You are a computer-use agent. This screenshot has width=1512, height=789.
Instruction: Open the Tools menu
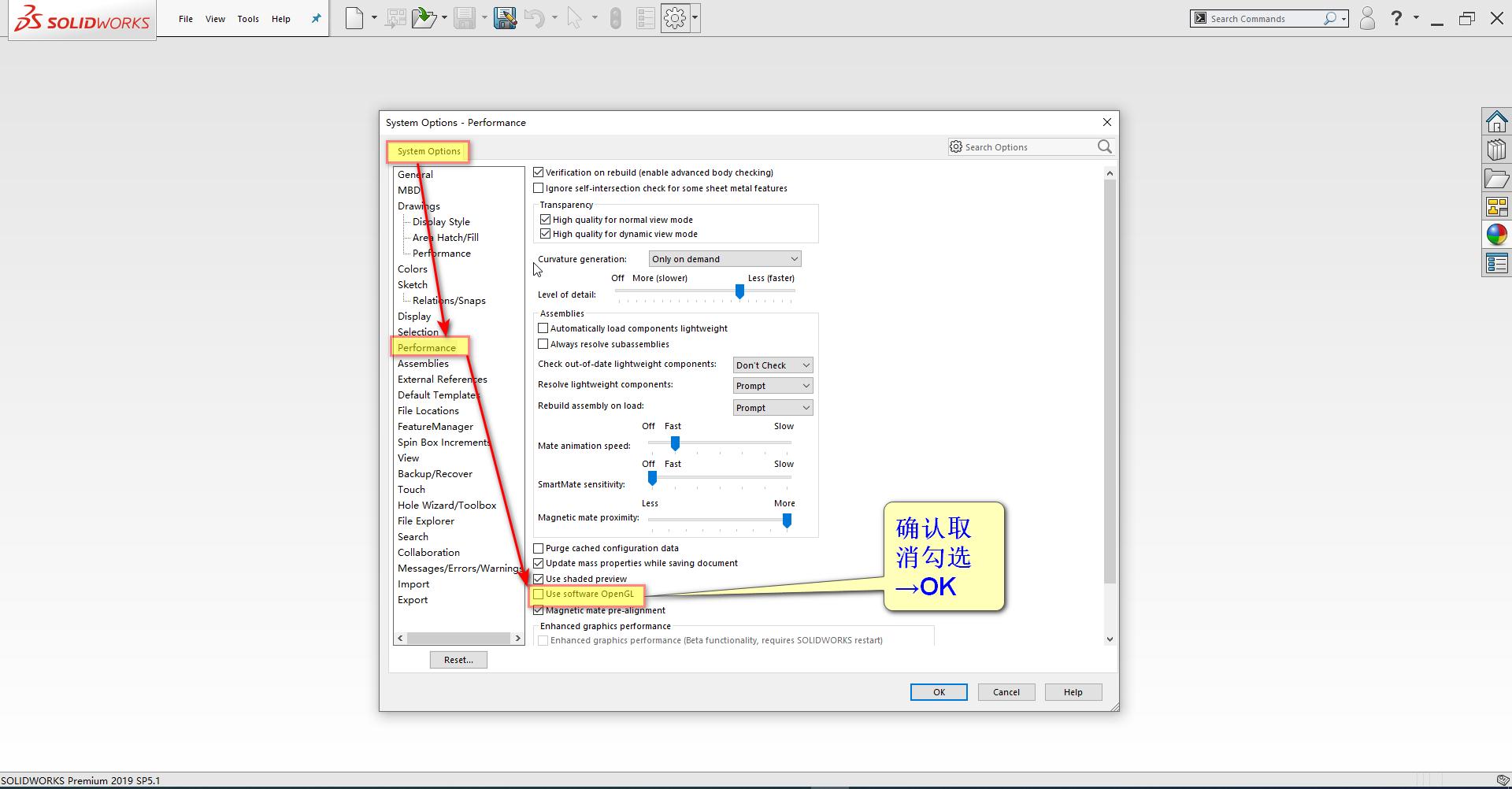(248, 19)
